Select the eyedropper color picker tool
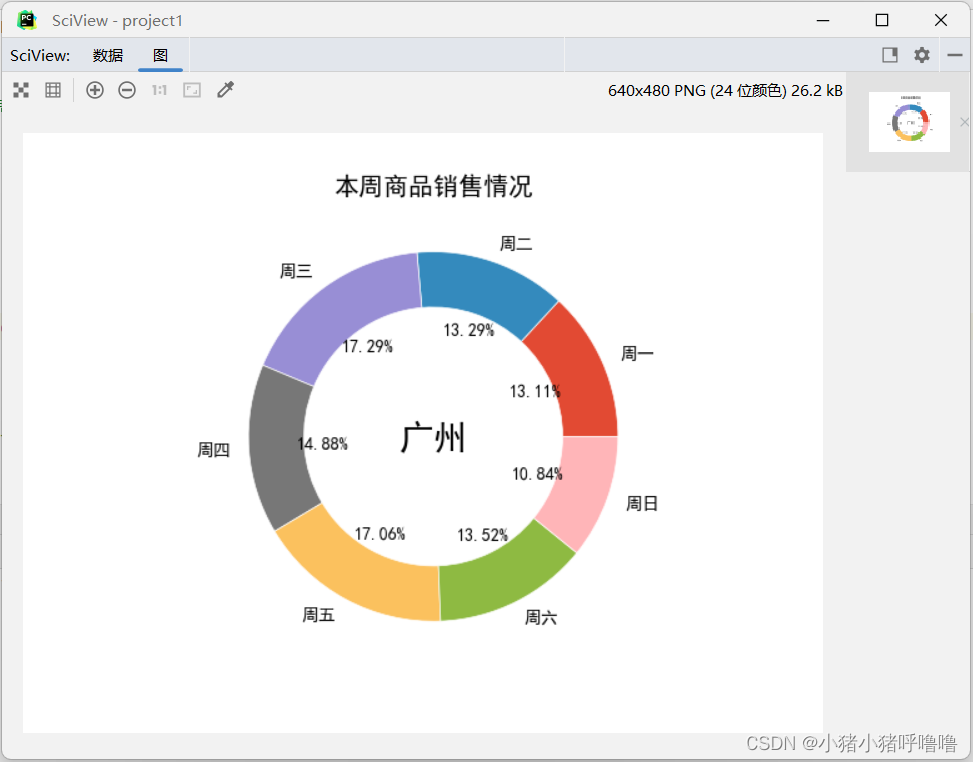This screenshot has width=973, height=762. pyautogui.click(x=225, y=90)
